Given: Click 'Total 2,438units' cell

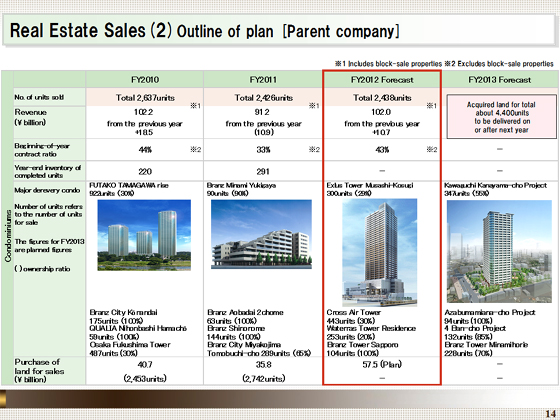Looking at the screenshot, I should pyautogui.click(x=382, y=98).
